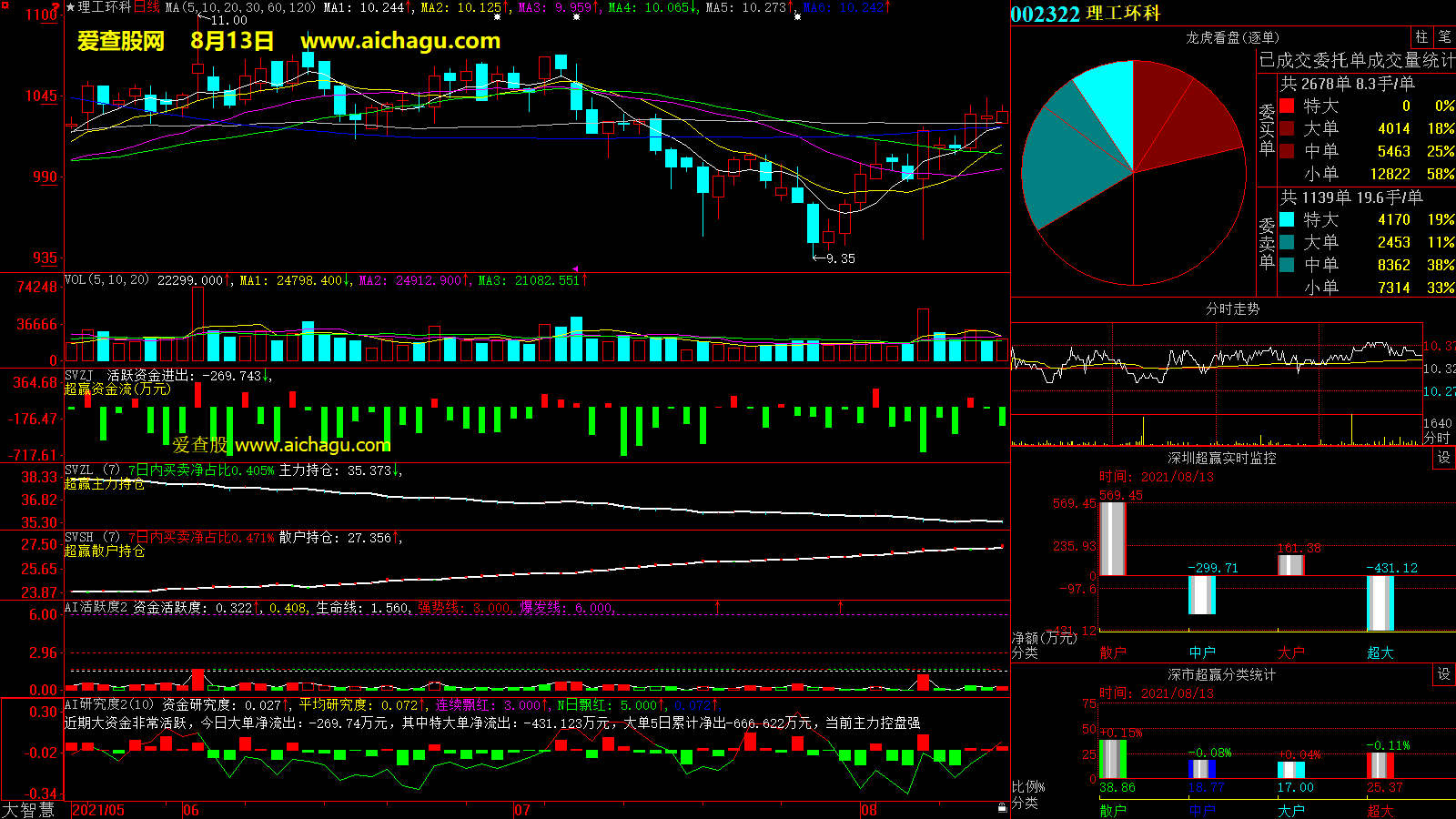This screenshot has height=819, width=1456.
Task: Click the cyan 特大 sell-order legend swatch
Action: (x=1287, y=219)
